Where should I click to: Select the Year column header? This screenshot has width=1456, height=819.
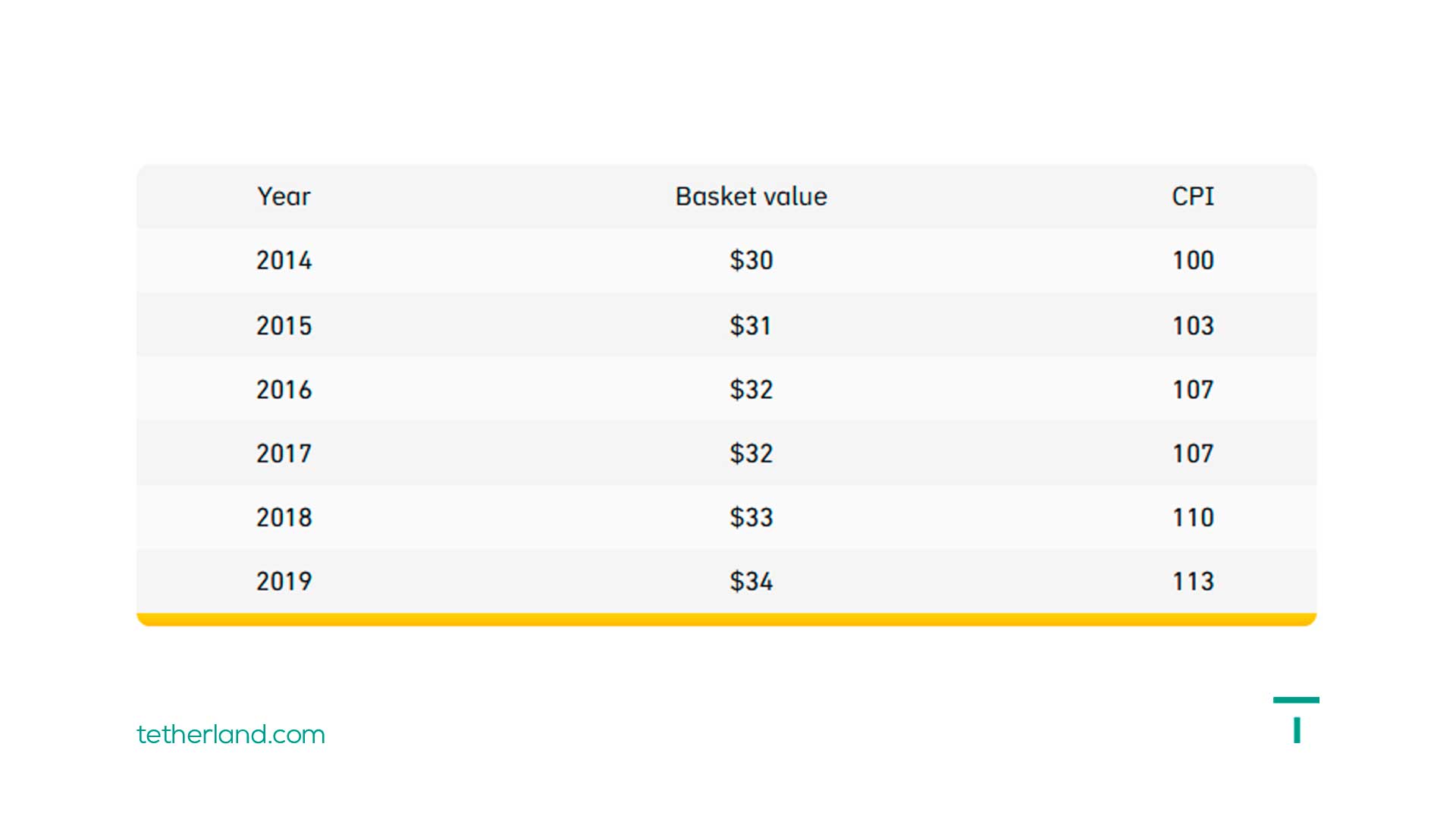pos(284,196)
